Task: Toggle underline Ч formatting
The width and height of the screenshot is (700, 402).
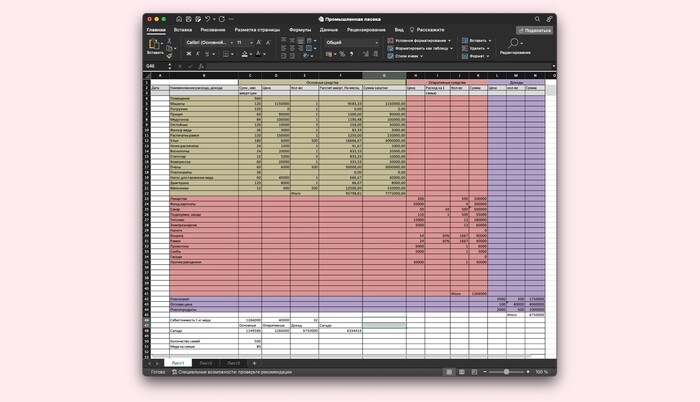Action: (x=207, y=54)
